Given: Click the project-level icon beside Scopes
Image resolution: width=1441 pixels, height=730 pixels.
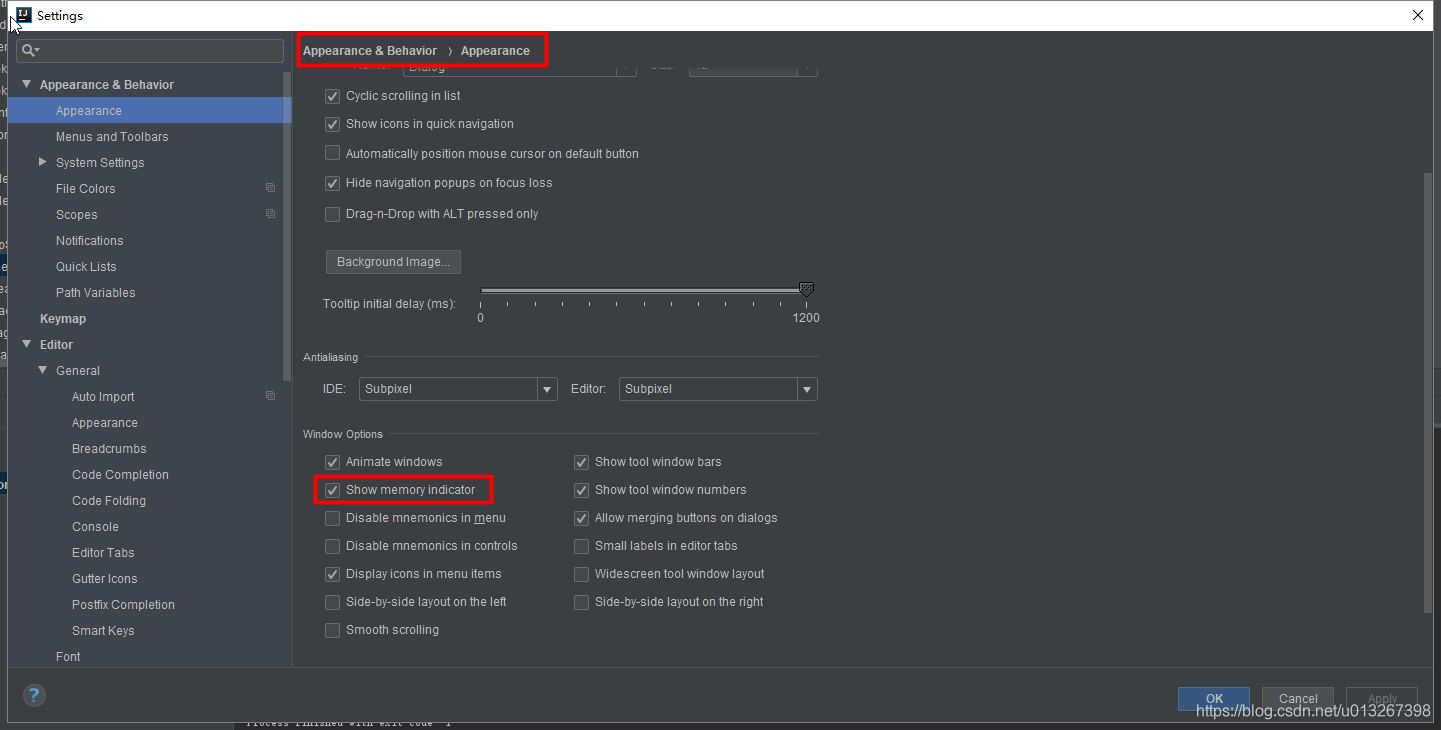Looking at the screenshot, I should pos(270,214).
